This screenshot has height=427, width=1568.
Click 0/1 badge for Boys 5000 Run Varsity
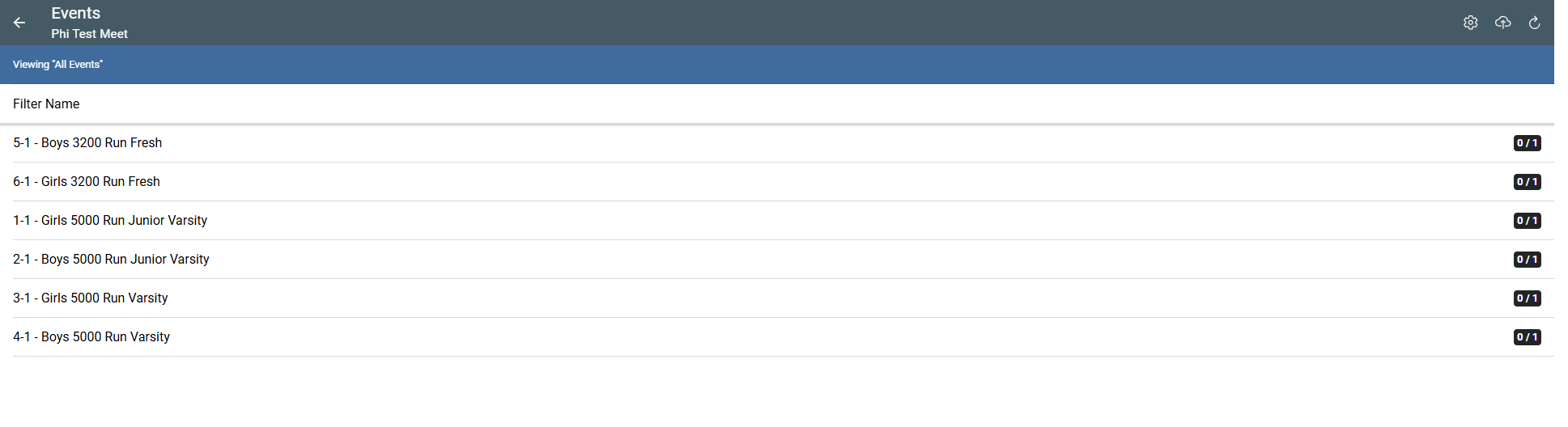tap(1527, 337)
